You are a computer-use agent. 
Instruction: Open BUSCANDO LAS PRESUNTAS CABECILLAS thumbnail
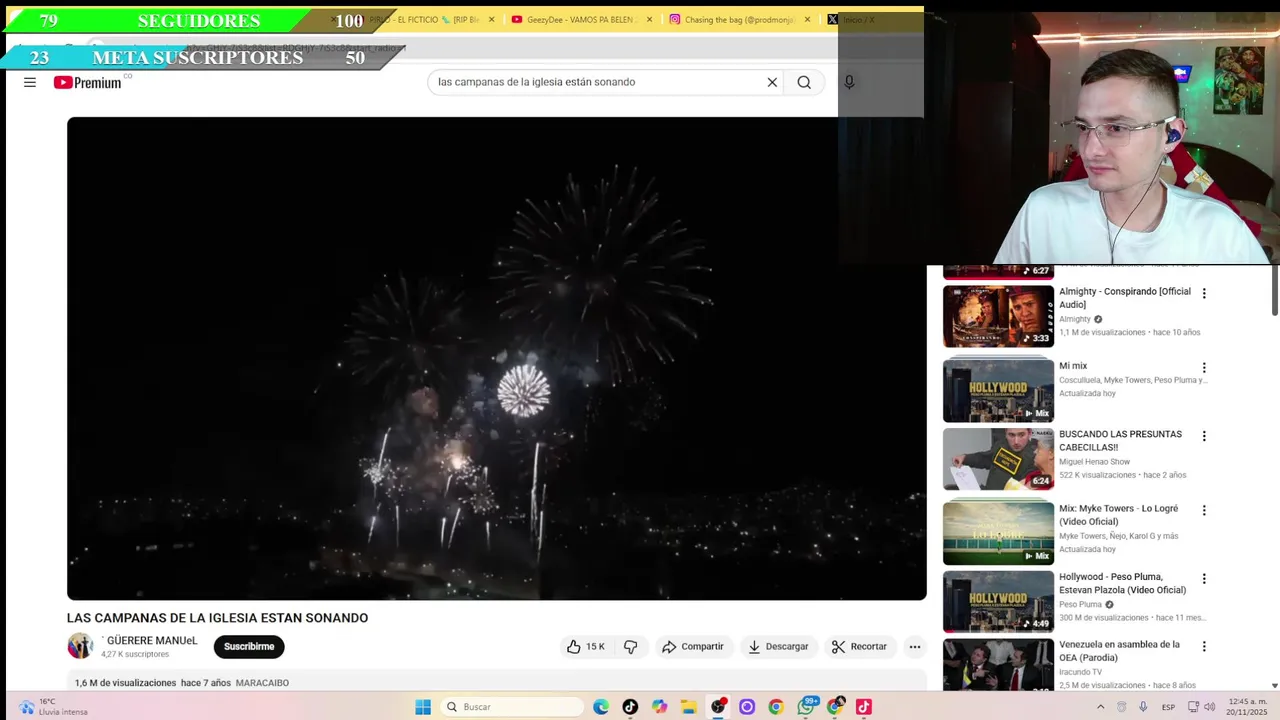[998, 459]
